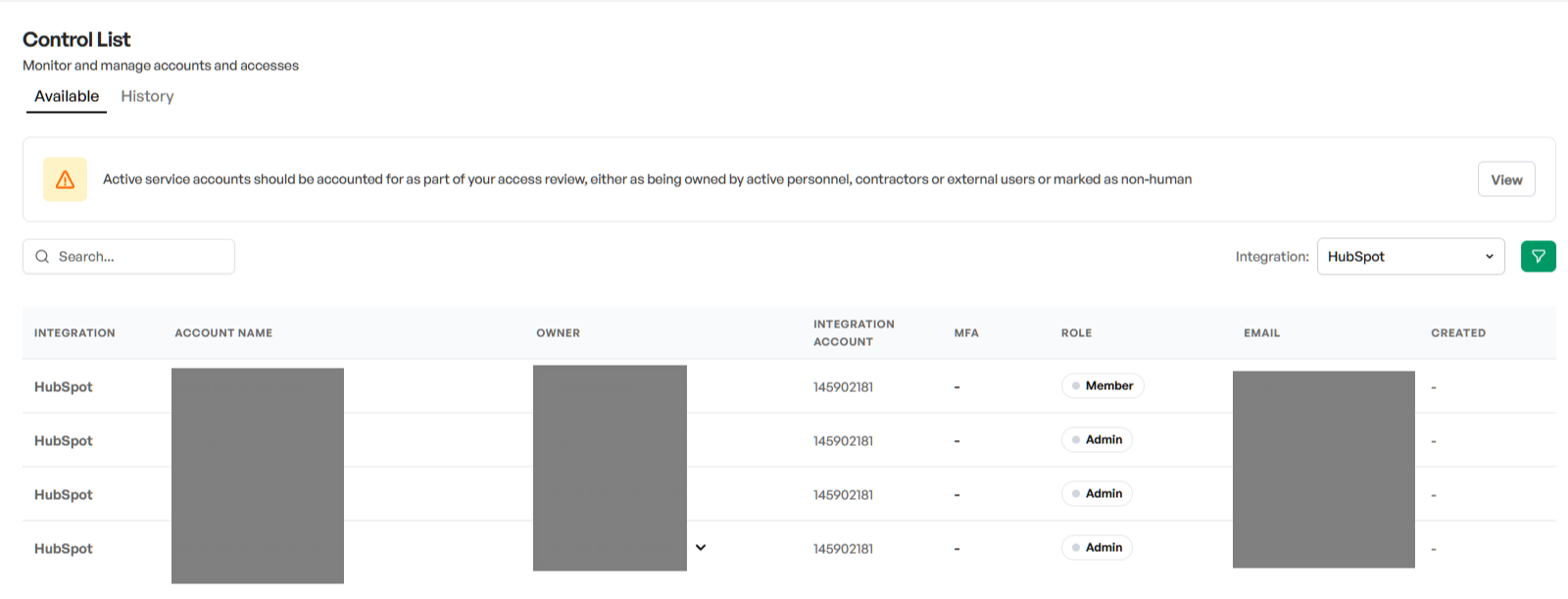Image resolution: width=1568 pixels, height=599 pixels.
Task: Open the Integration HubSpot dropdown
Action: [x=1410, y=257]
